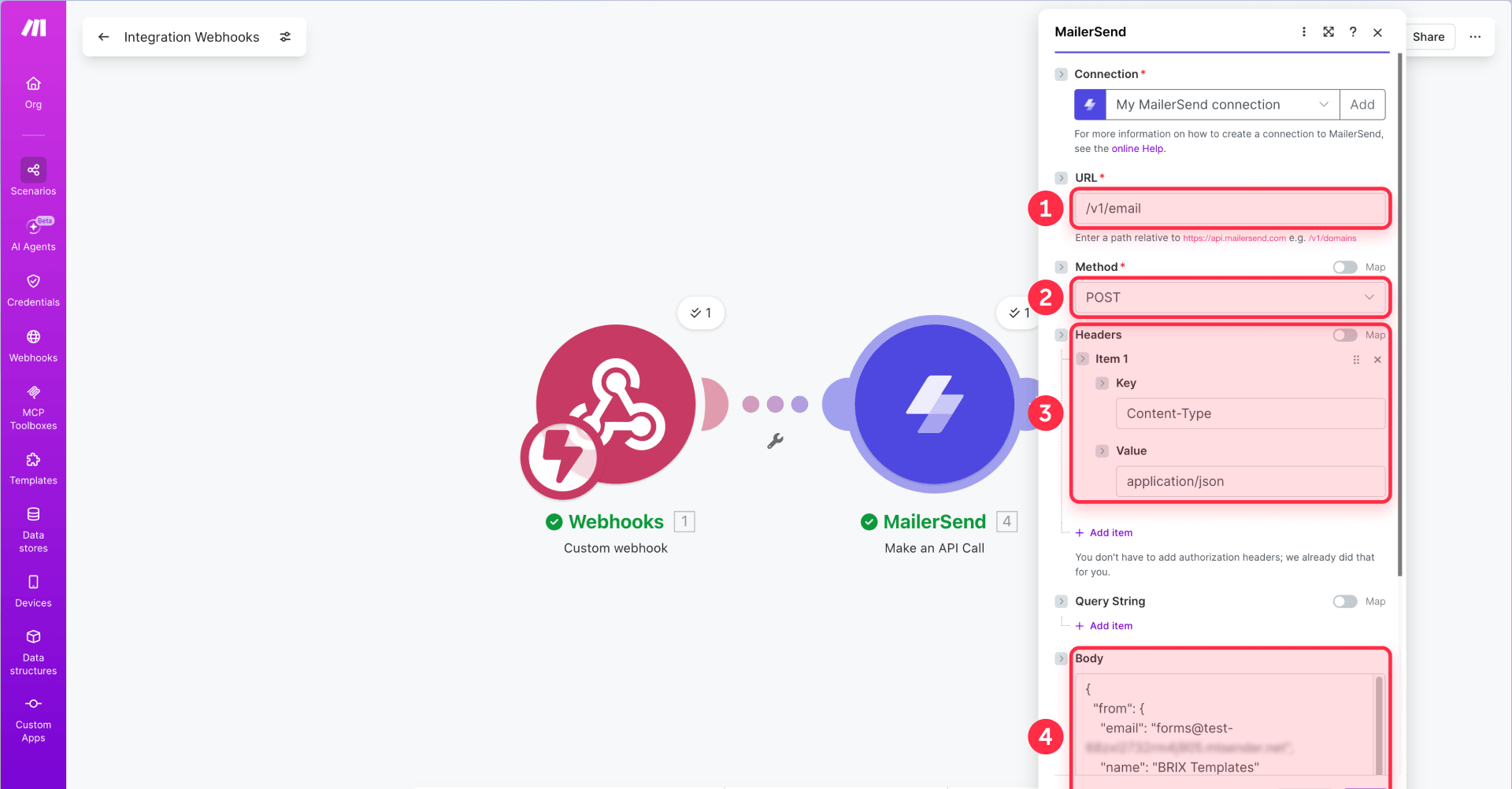Open MCP Toolboxes section

(x=33, y=408)
